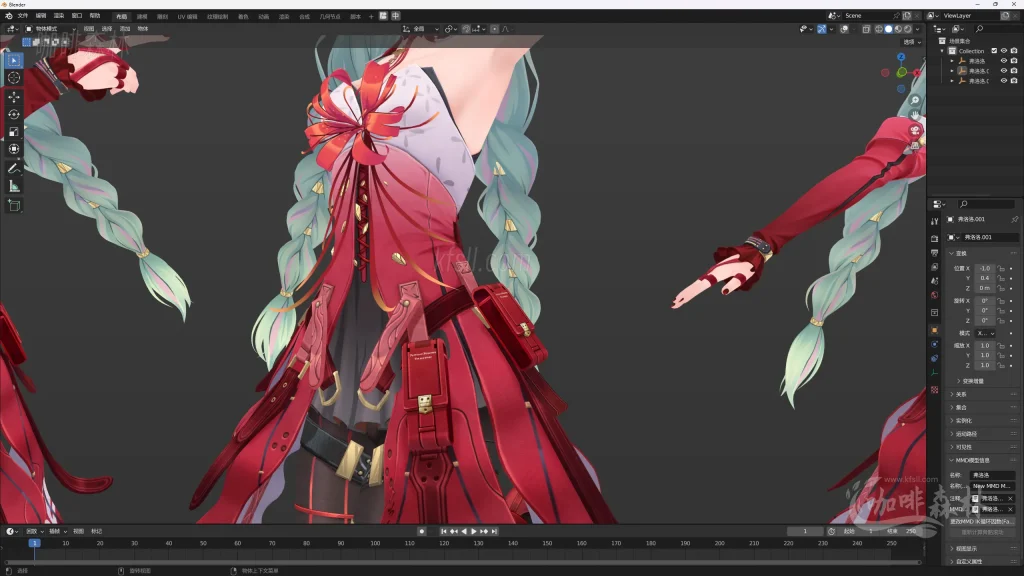Open the Scene properties tab

[x=935, y=281]
